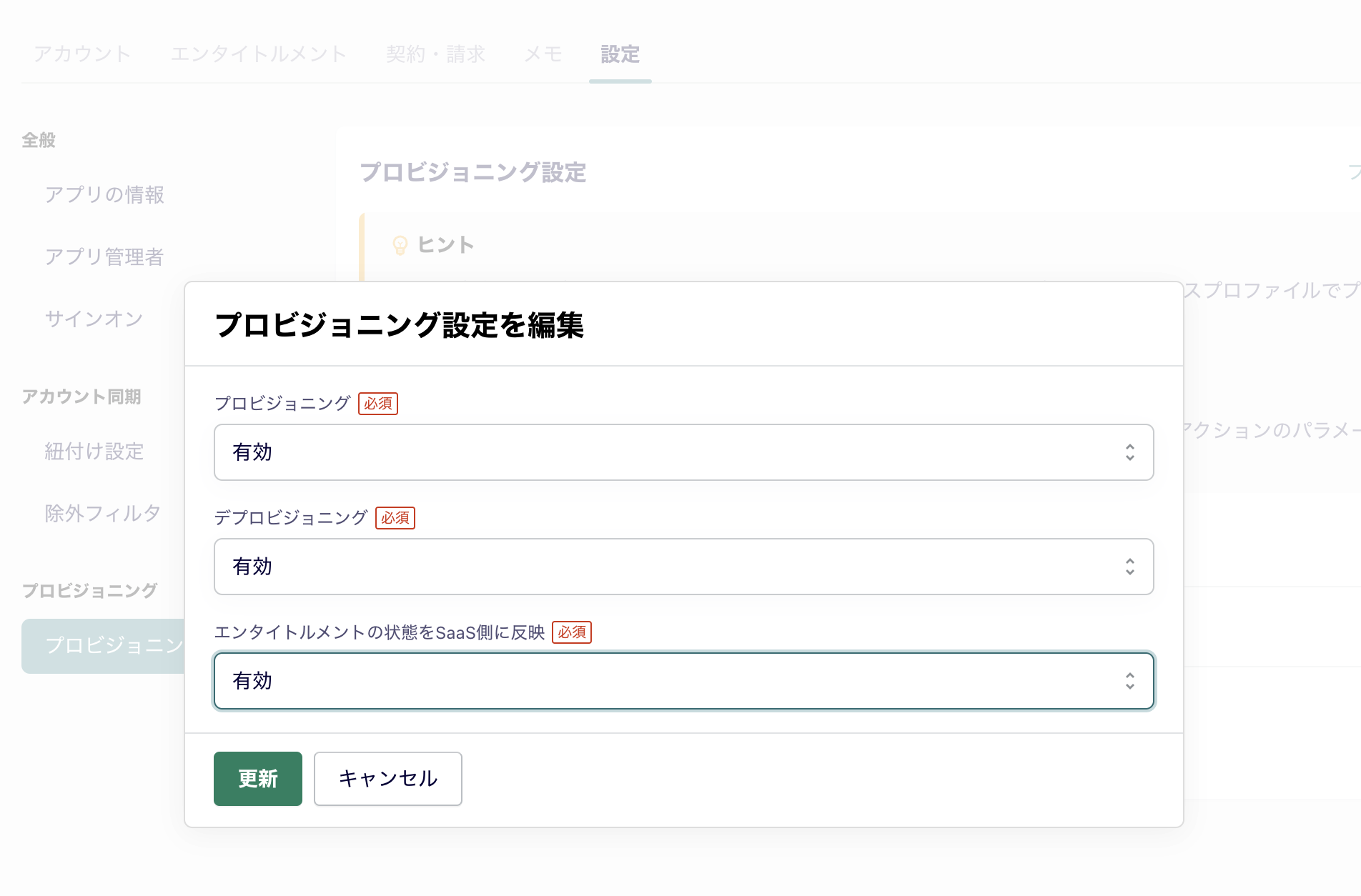This screenshot has width=1361, height=896.
Task: Click the arrows in the SaaS側に反映 select
Action: point(1129,681)
